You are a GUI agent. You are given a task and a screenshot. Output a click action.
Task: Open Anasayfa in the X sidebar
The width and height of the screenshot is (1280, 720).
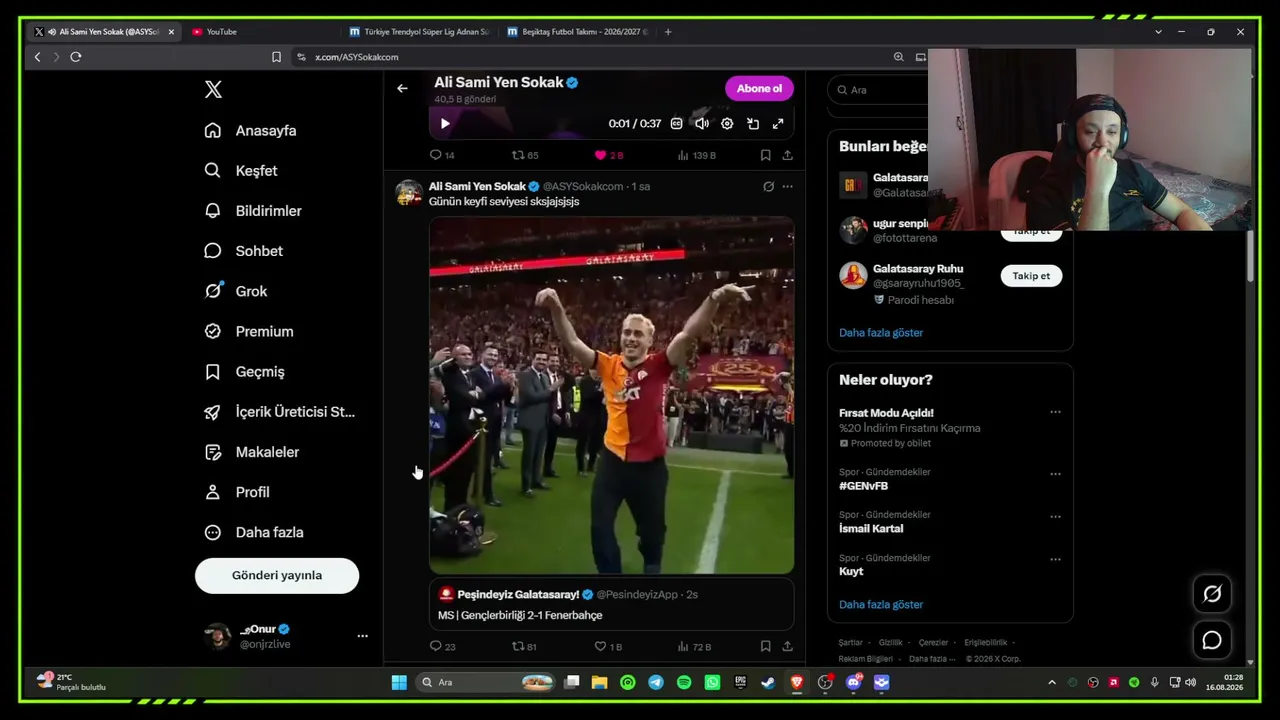(x=250, y=130)
